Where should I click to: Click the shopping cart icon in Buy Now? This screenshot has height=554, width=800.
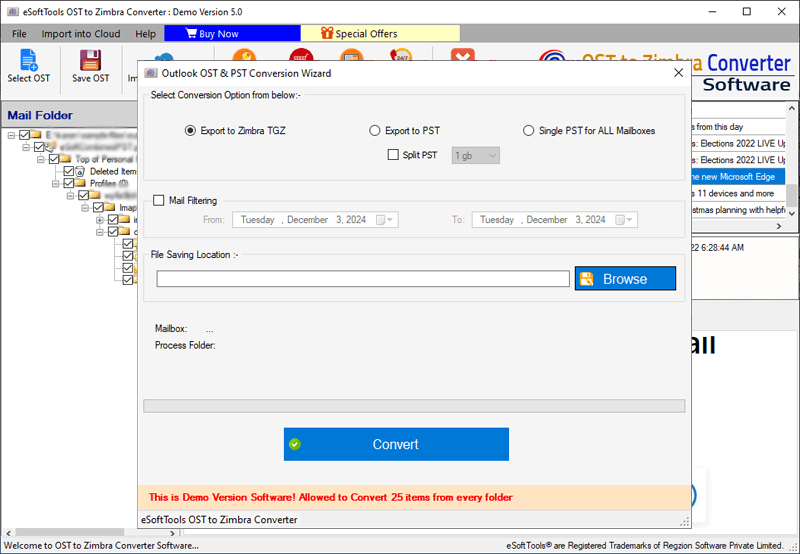click(191, 33)
